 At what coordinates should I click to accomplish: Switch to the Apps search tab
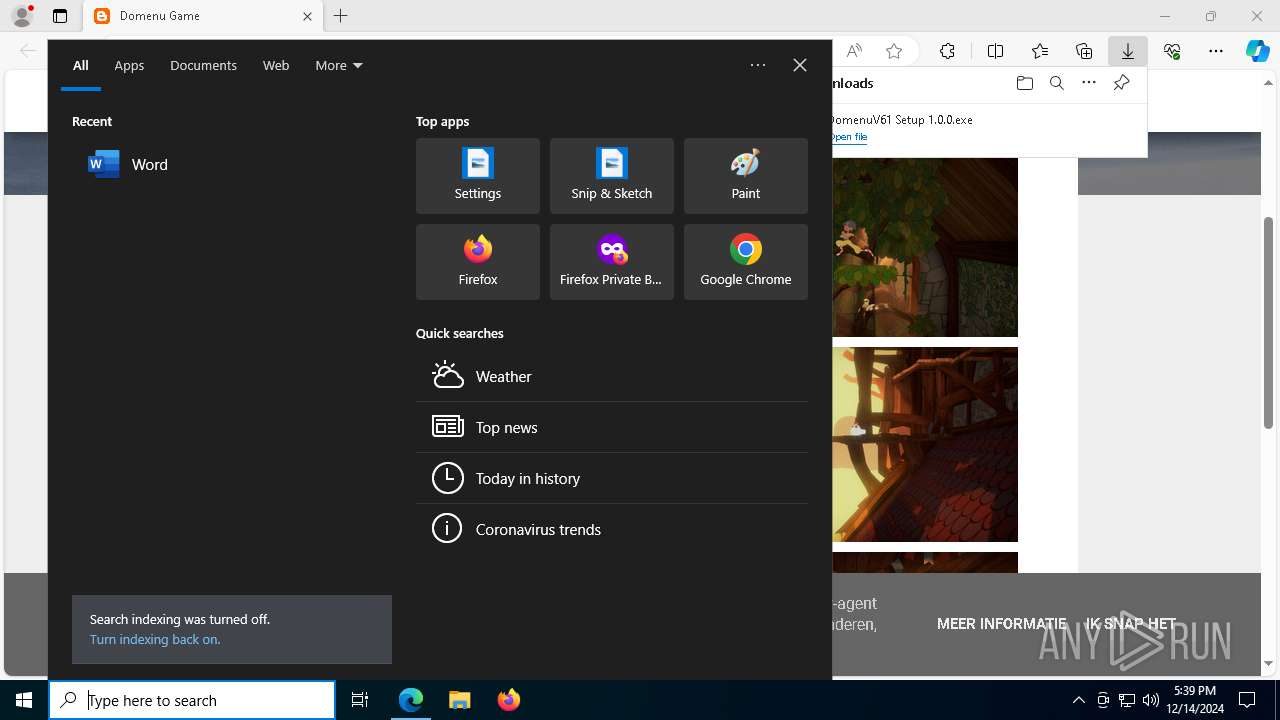[129, 65]
